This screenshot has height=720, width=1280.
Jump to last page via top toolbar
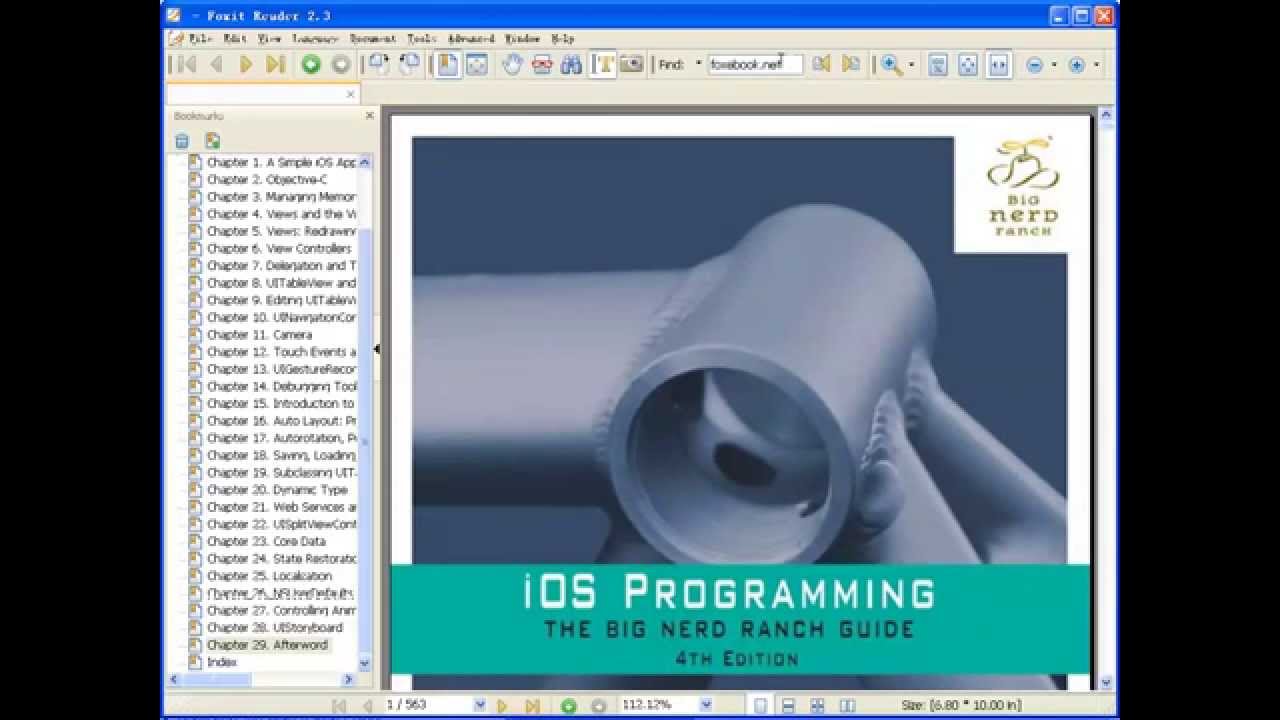pos(276,65)
